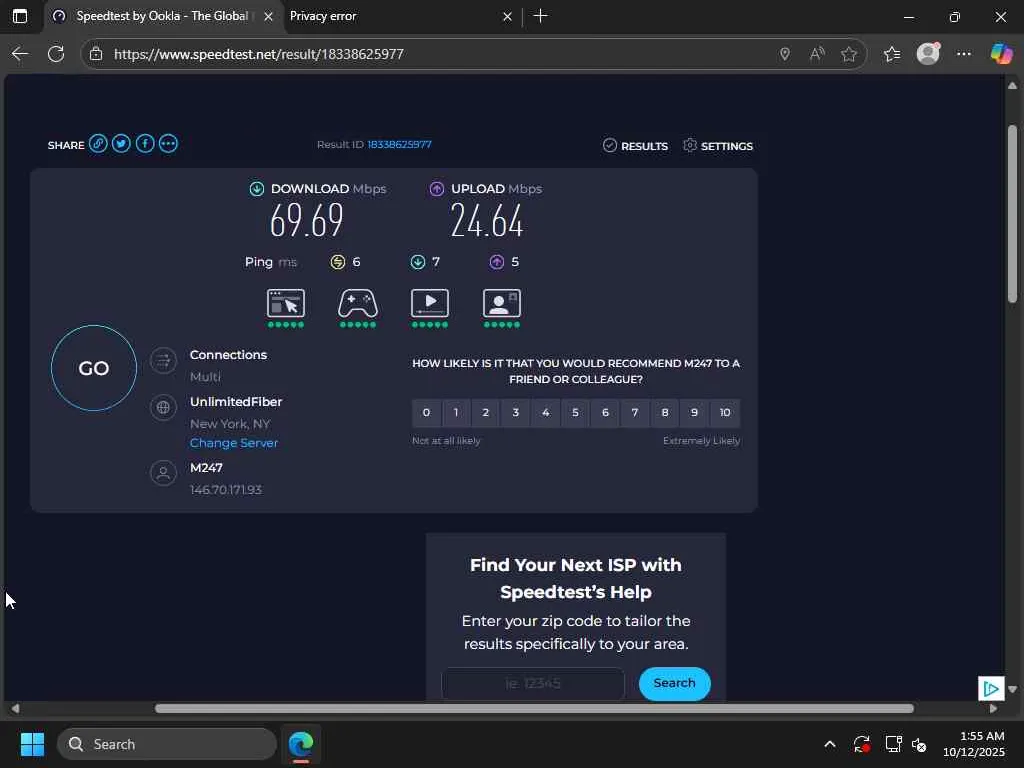This screenshot has height=768, width=1024.
Task: Open the Favorites list
Action: click(x=892, y=54)
